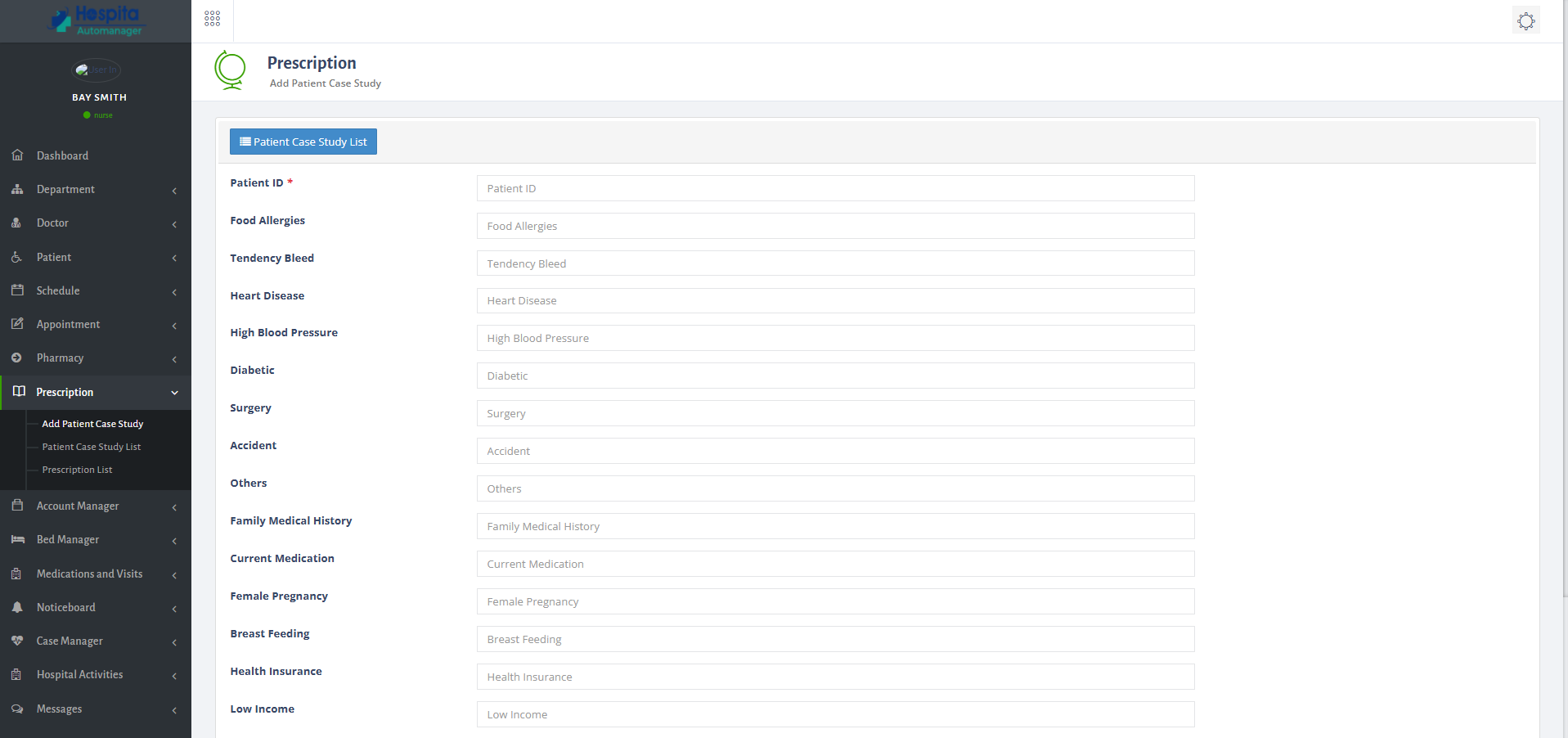
Task: Select the Bed Manager icon
Action: [17, 539]
